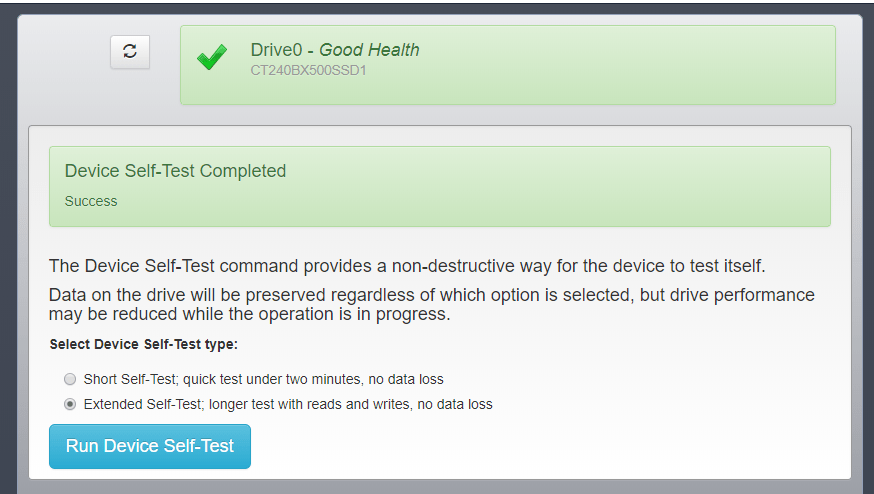Click the word 'Extended' in the second option

pyautogui.click(x=113, y=405)
